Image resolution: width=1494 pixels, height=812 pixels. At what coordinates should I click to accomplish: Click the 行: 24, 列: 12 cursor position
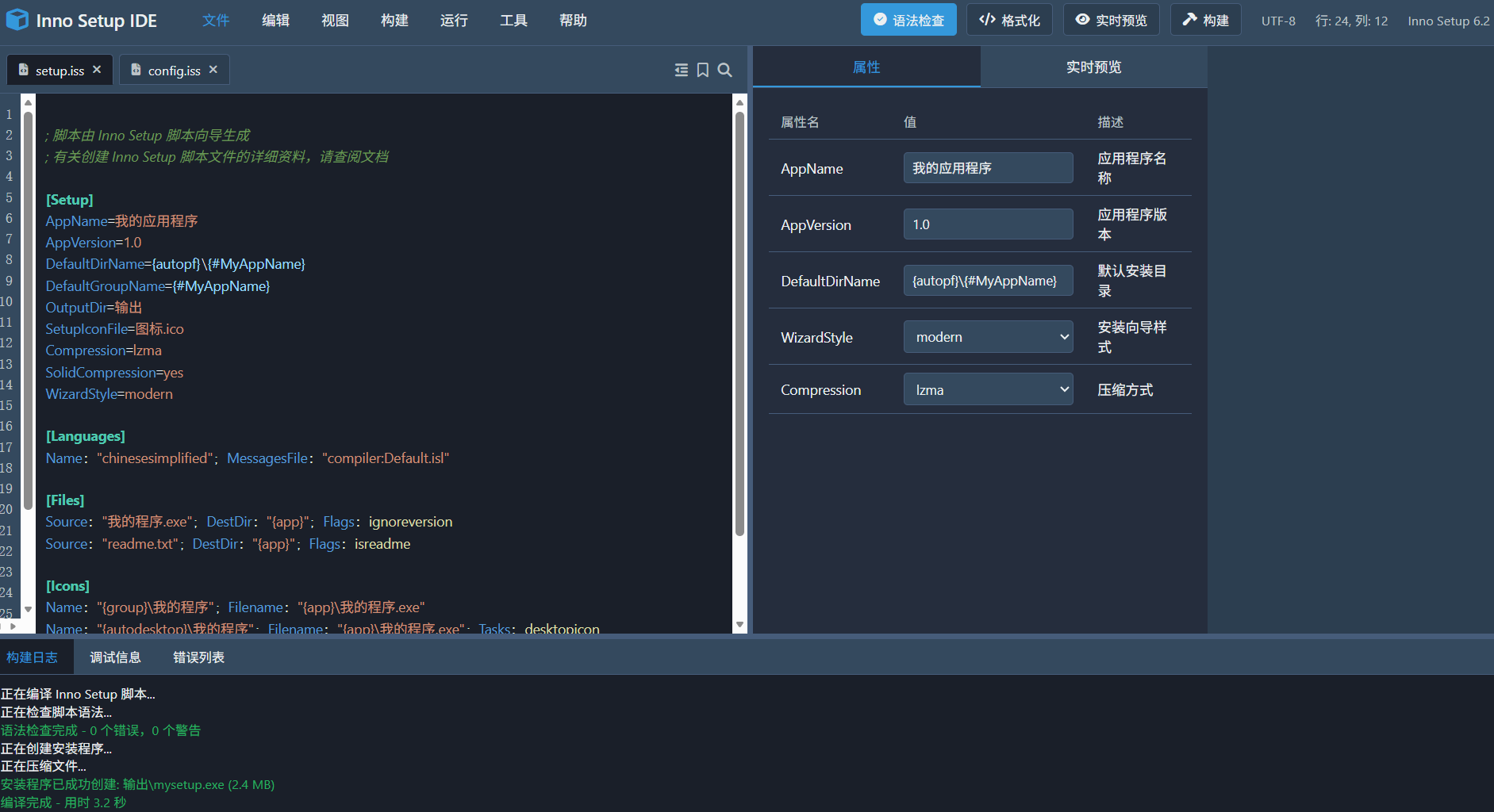pos(1351,21)
